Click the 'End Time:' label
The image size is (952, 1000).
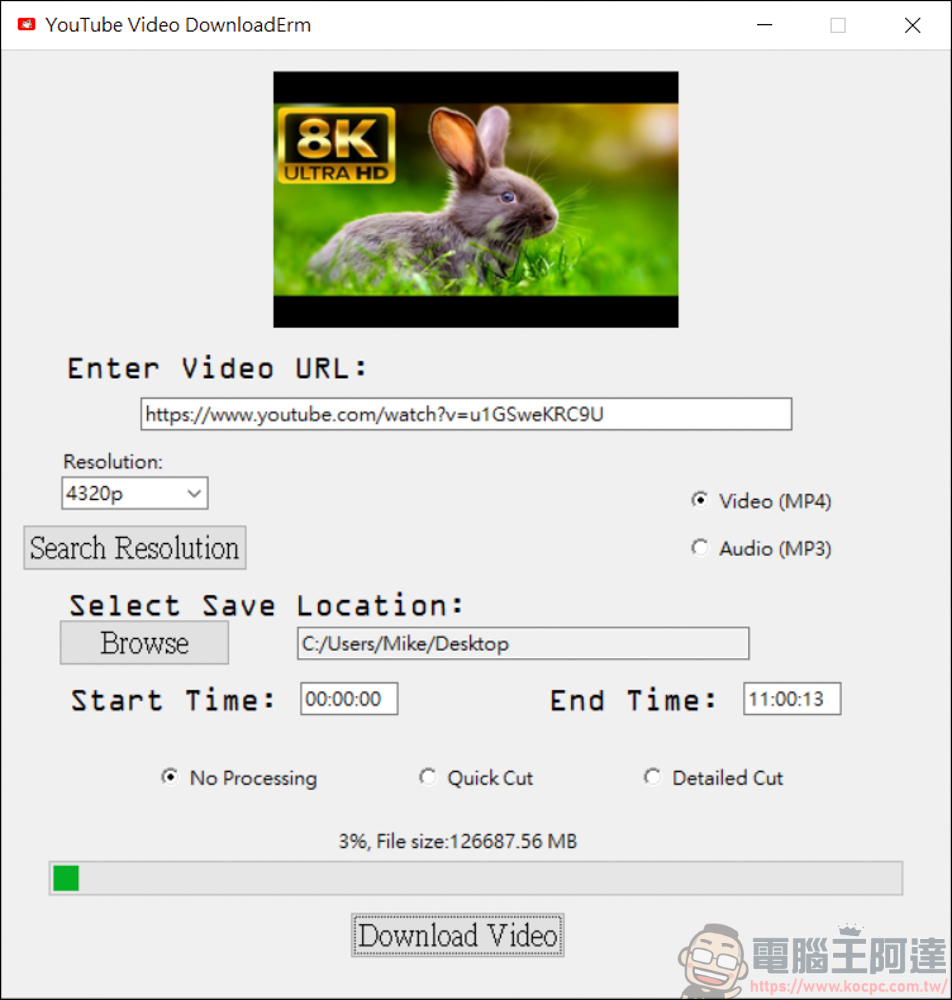(x=633, y=700)
